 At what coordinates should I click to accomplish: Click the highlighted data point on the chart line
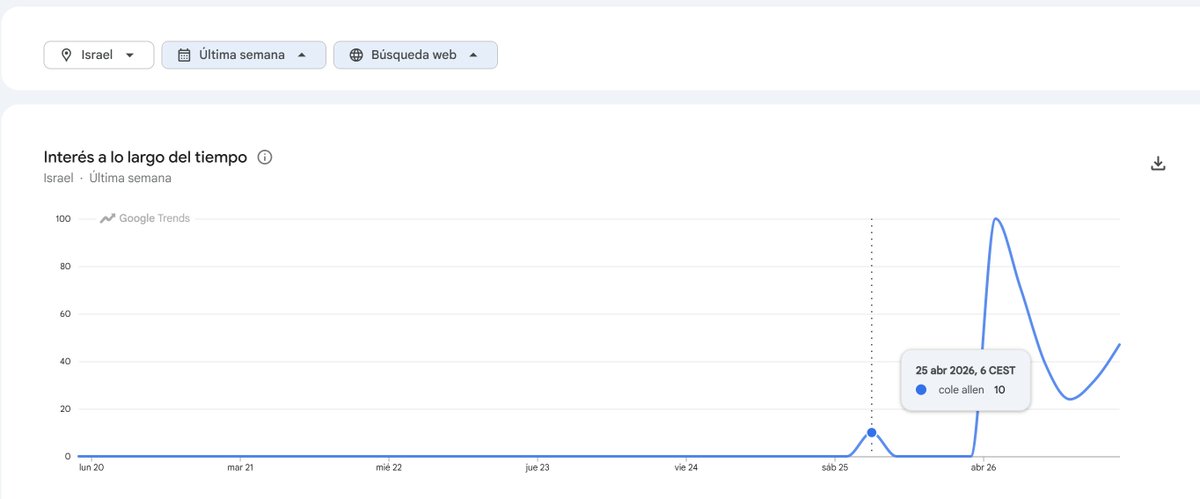point(871,432)
